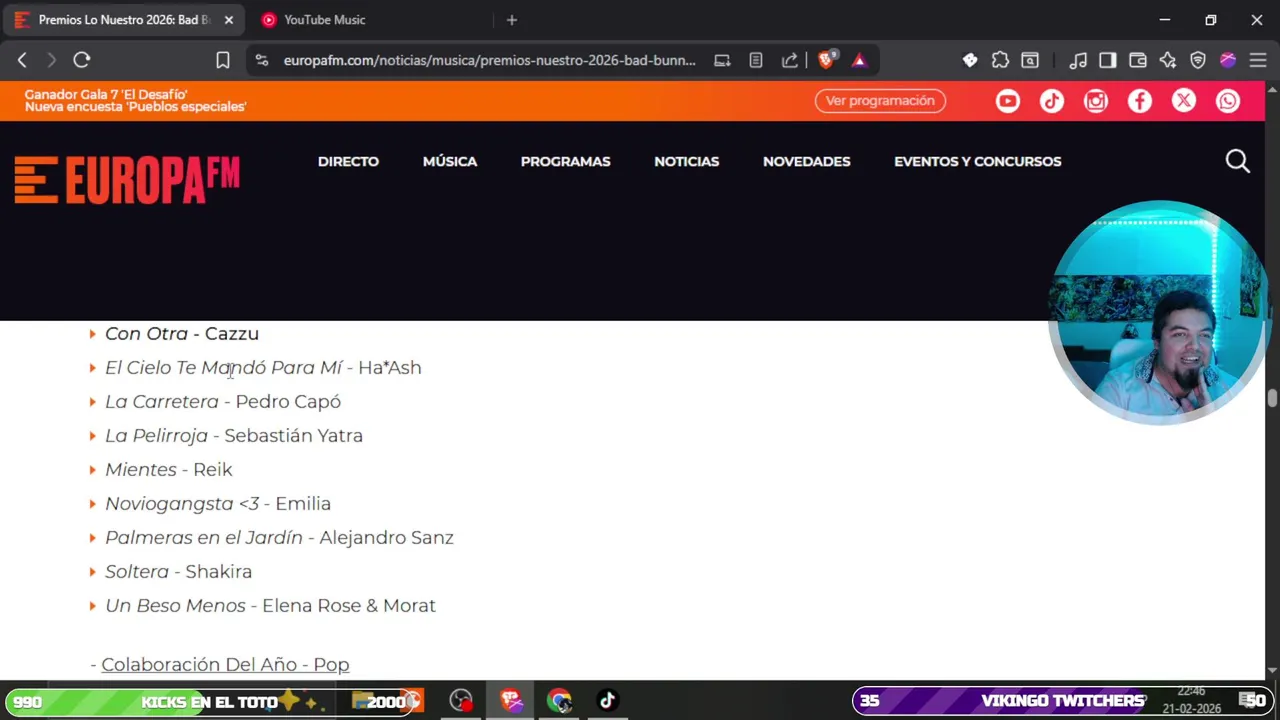Open the browser hamburger main menu
Viewport: 1280px width, 720px height.
pos(1258,60)
